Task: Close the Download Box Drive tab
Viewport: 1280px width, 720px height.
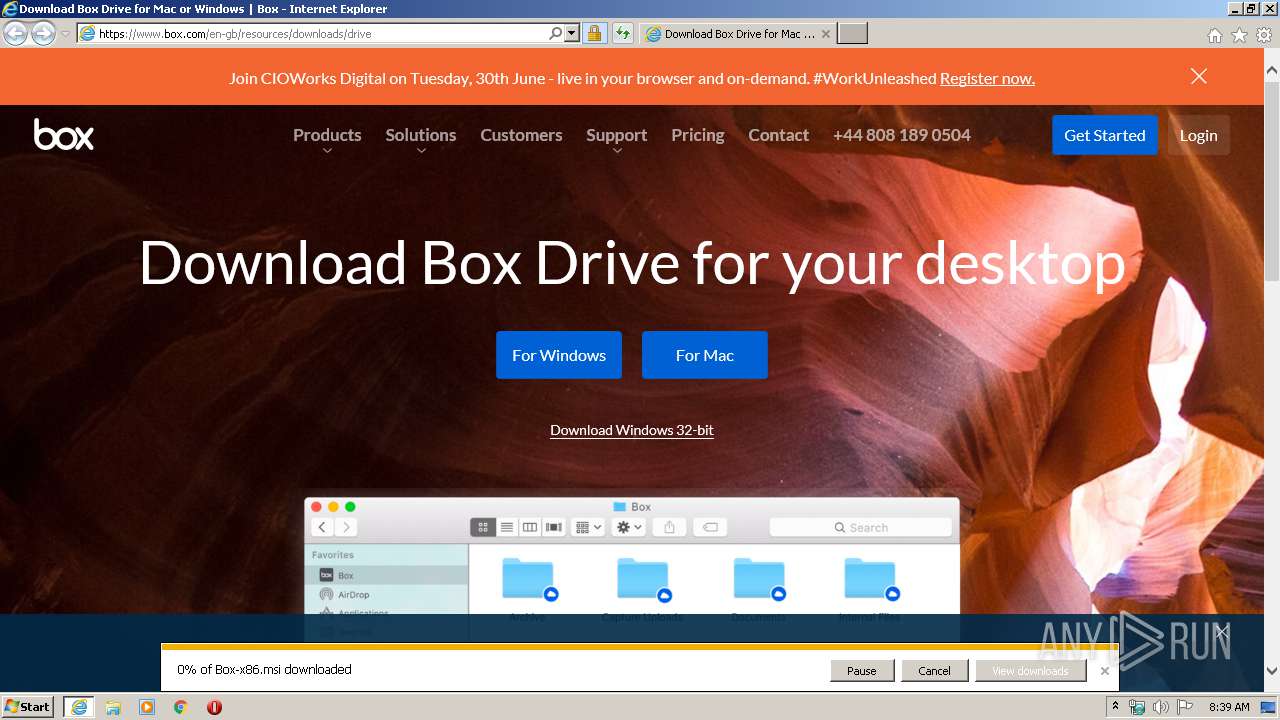Action: (x=826, y=34)
